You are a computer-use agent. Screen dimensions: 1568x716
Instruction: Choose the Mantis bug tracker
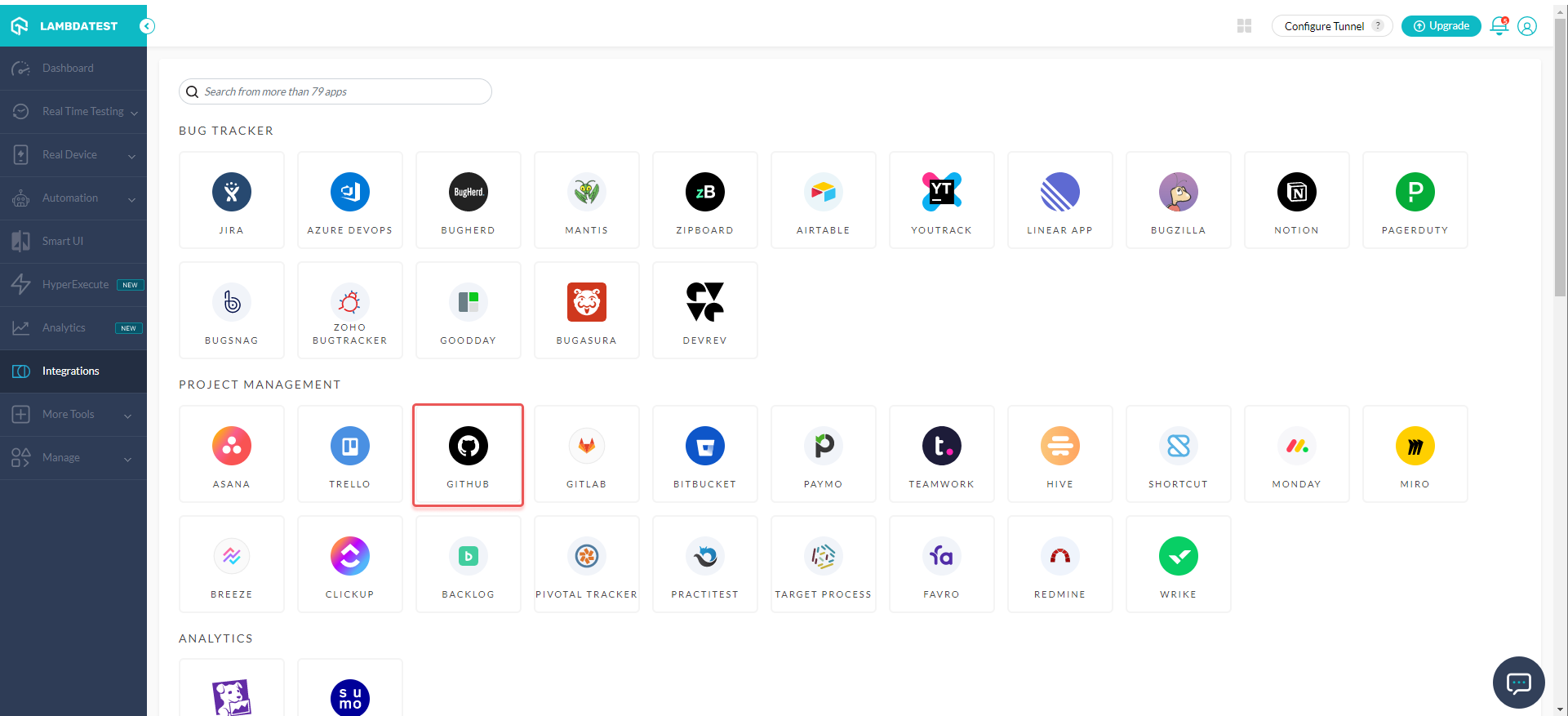(x=587, y=200)
